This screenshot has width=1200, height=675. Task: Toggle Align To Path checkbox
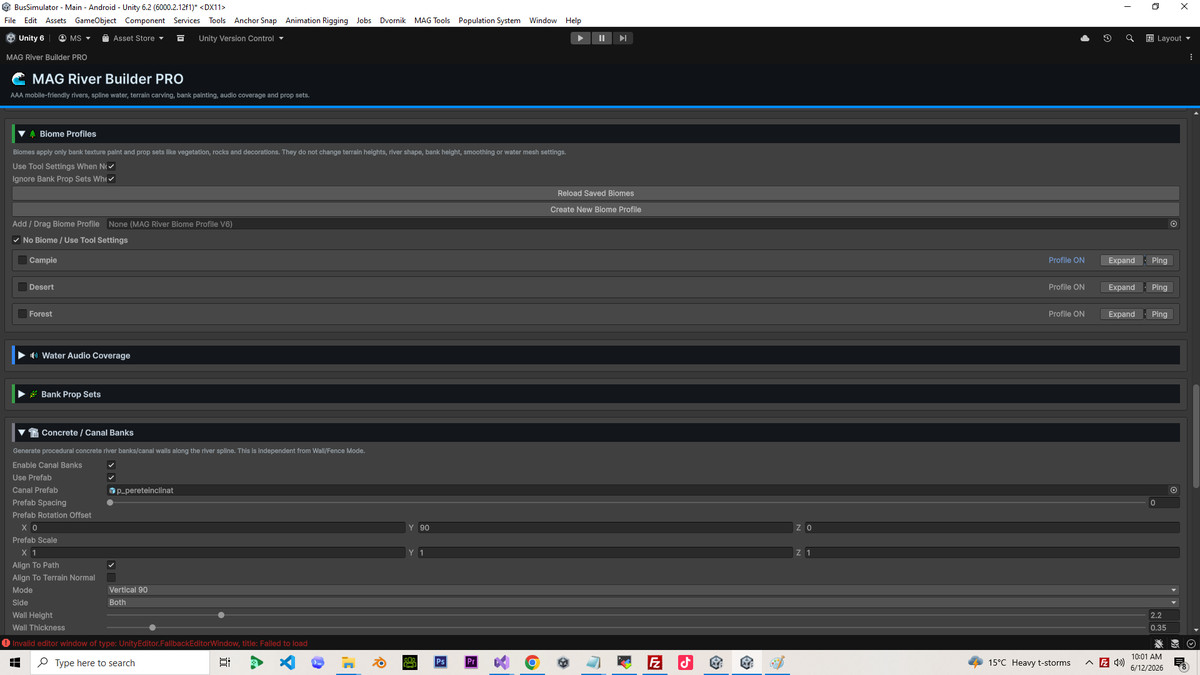111,565
